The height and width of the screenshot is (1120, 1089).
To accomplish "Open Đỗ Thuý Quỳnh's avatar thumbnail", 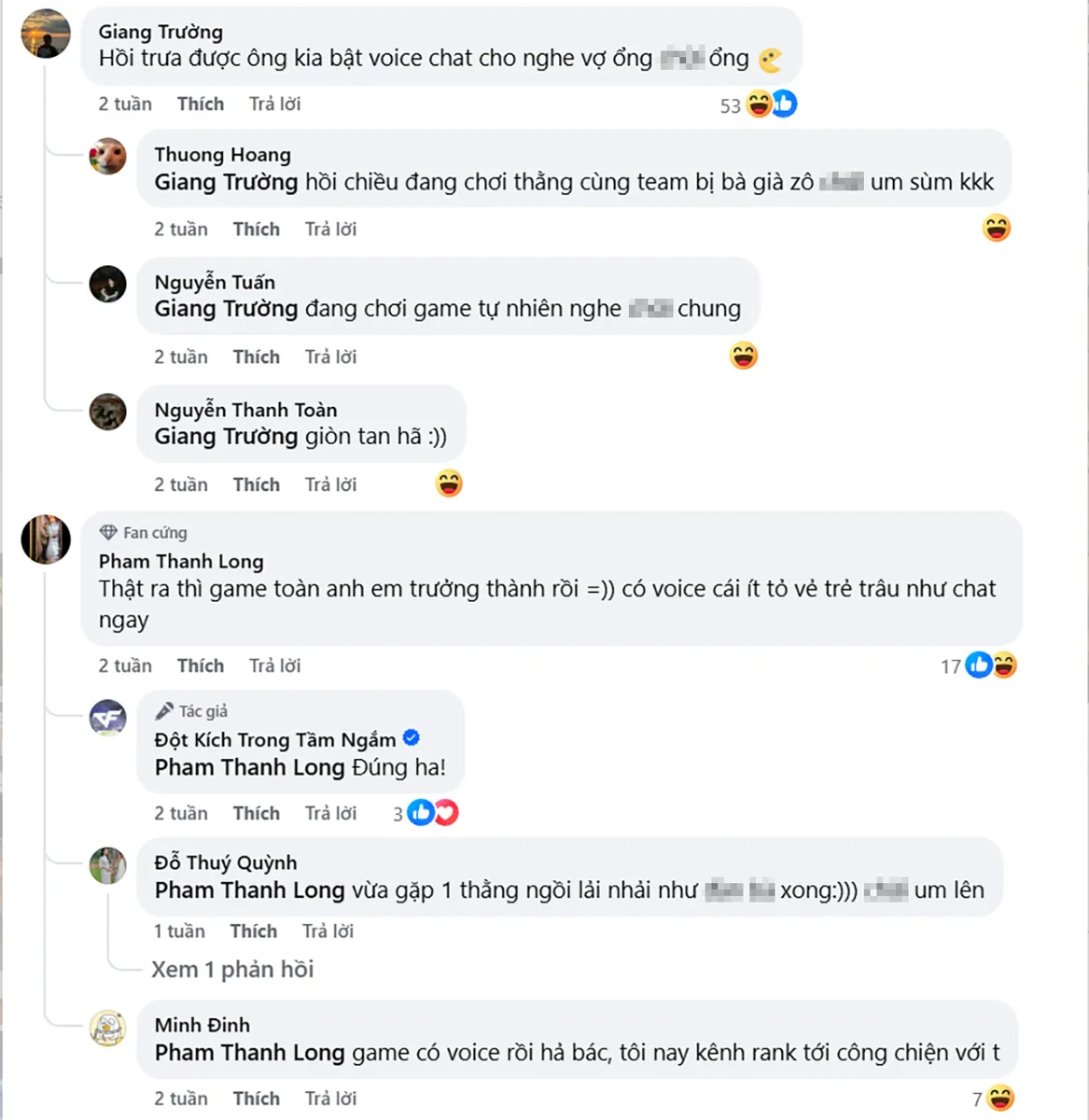I will pos(108,866).
